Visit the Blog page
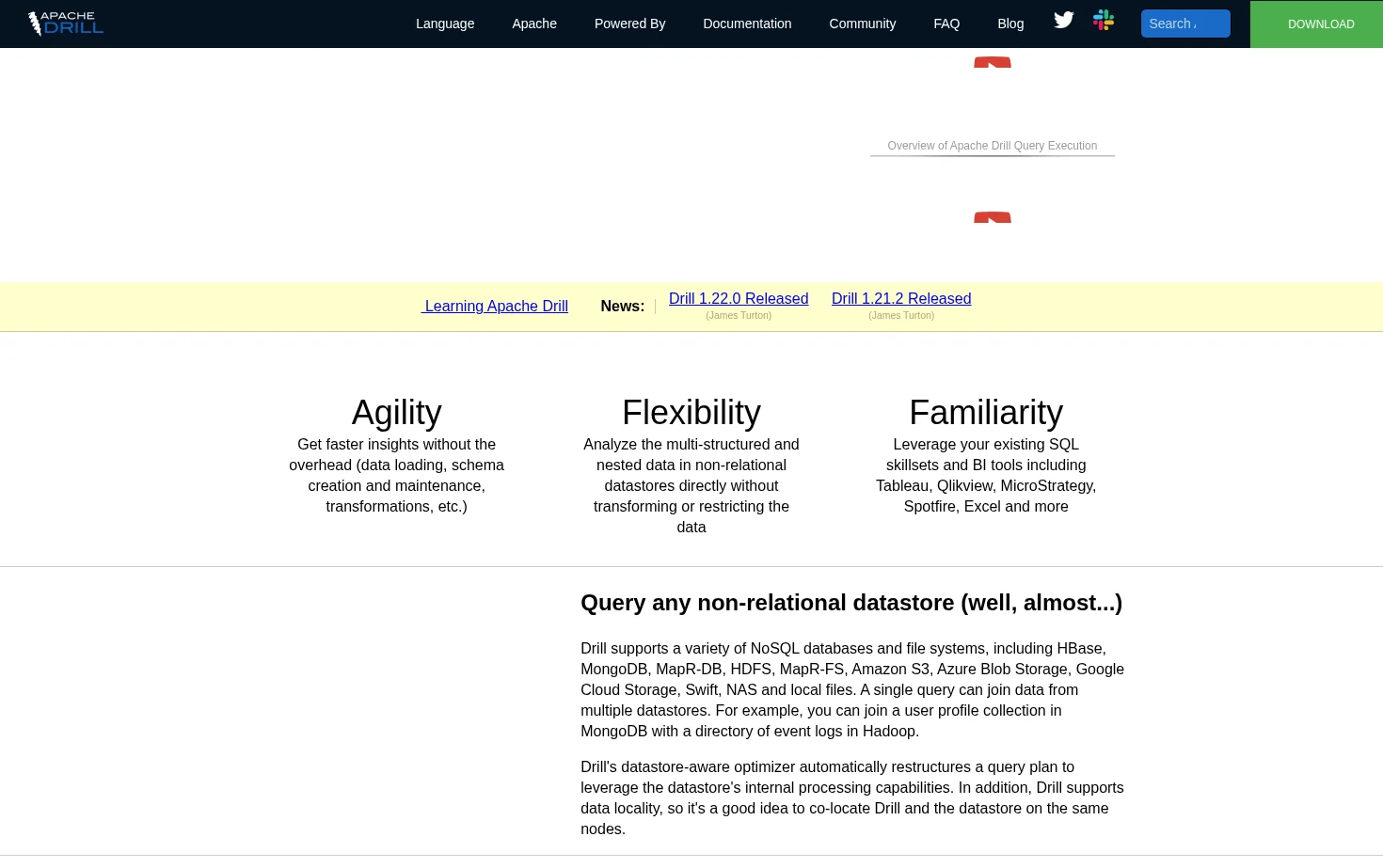 (1010, 24)
